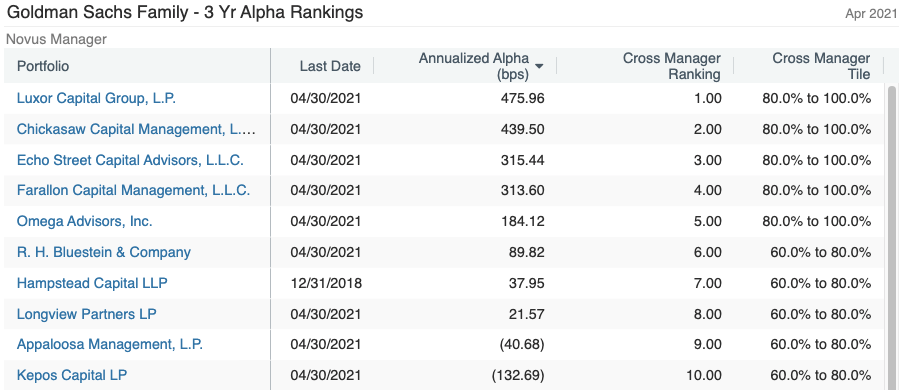Sort by the Portfolio column header
906x390 pixels.
43,66
